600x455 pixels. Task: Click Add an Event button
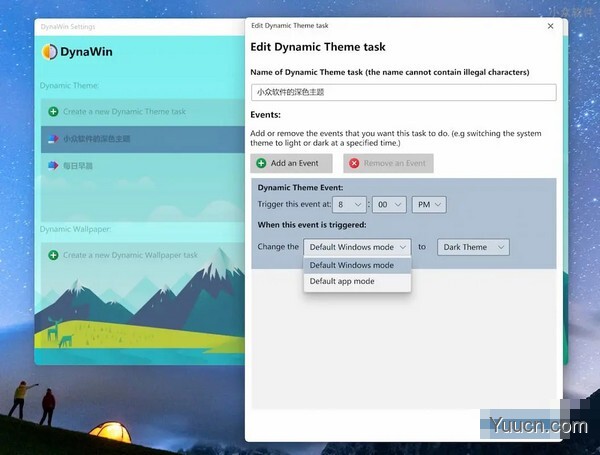[291, 163]
